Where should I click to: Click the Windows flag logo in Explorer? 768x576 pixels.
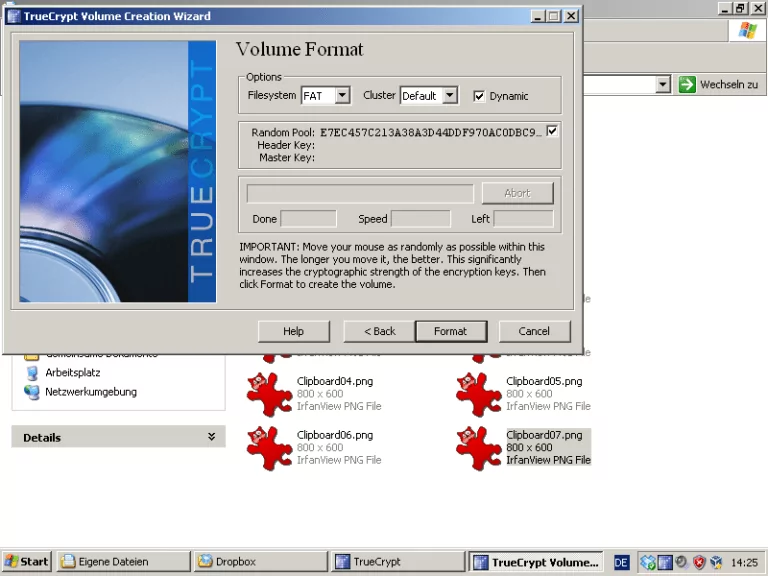(748, 30)
